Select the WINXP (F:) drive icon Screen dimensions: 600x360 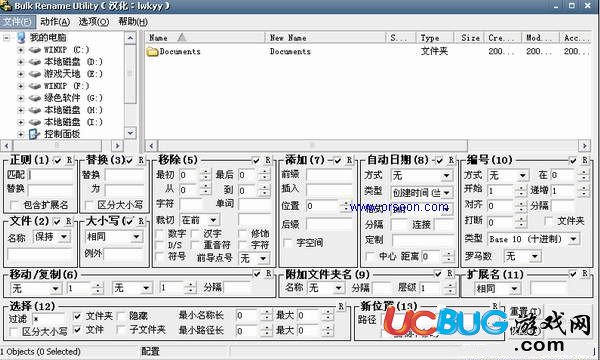35,86
